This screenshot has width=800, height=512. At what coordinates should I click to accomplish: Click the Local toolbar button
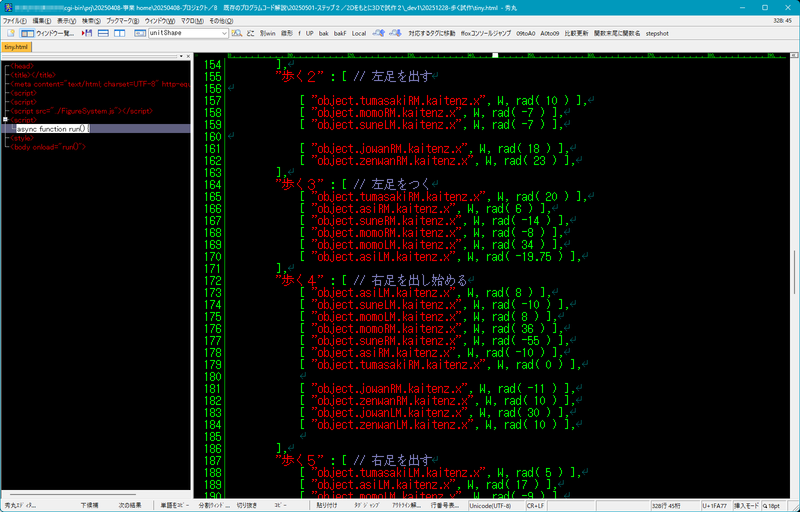coord(358,33)
